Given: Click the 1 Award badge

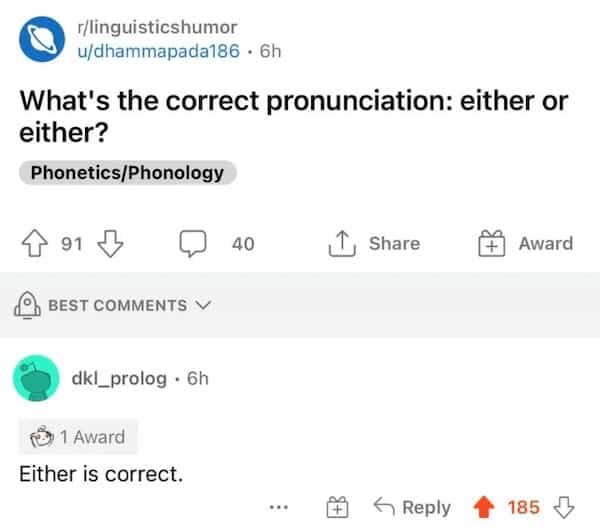Looking at the screenshot, I should pyautogui.click(x=79, y=437).
